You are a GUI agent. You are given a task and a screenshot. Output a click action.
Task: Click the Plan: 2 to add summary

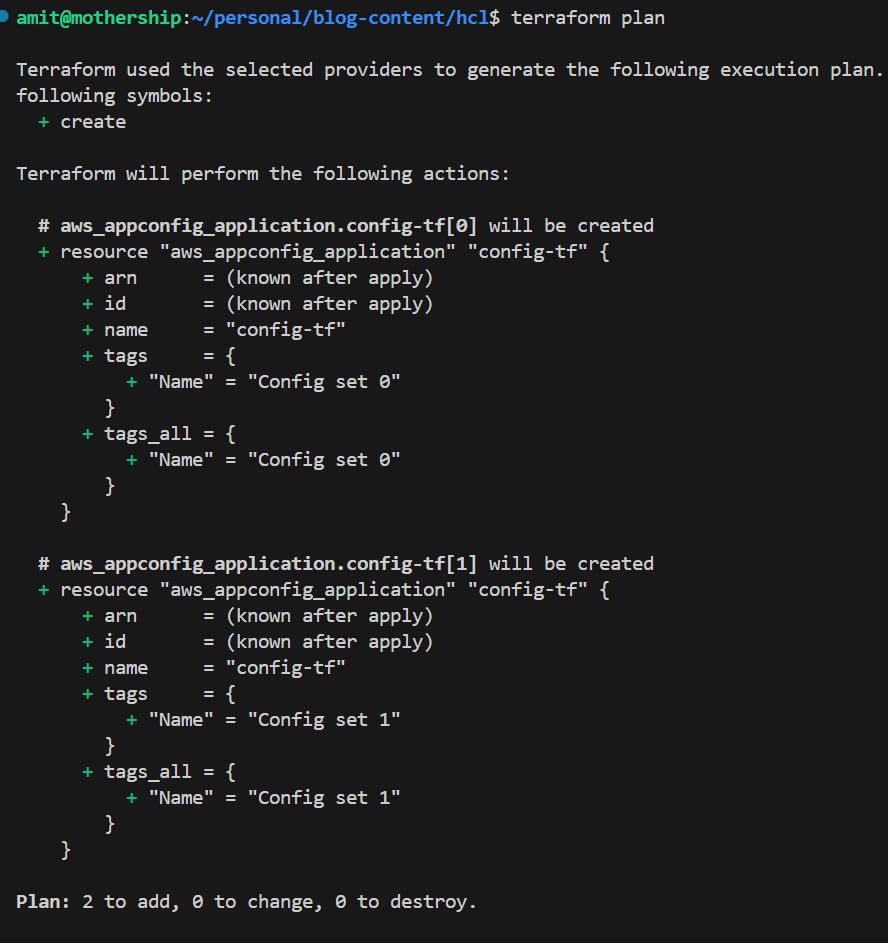(x=246, y=902)
